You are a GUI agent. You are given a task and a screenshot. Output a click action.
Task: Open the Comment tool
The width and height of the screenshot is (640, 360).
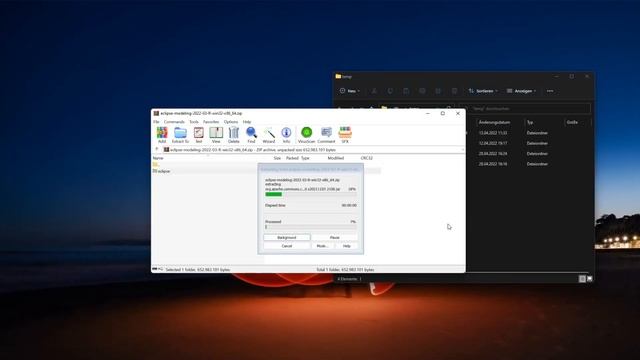tap(326, 135)
